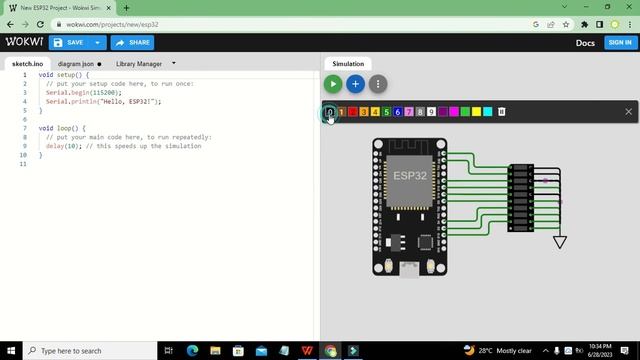This screenshot has width=640, height=360.
Task: Choose blue wire color swatch 6
Action: tap(398, 112)
